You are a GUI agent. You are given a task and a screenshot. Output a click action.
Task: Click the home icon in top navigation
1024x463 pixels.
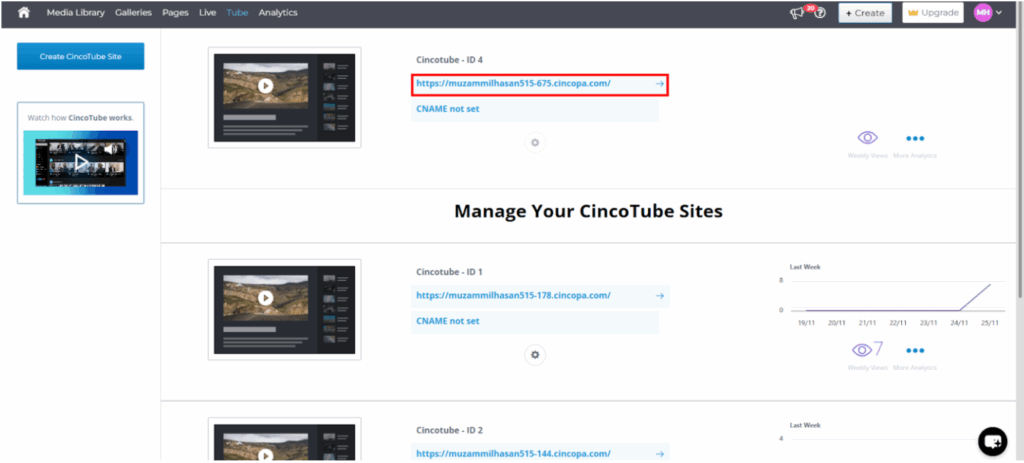pyautogui.click(x=24, y=13)
